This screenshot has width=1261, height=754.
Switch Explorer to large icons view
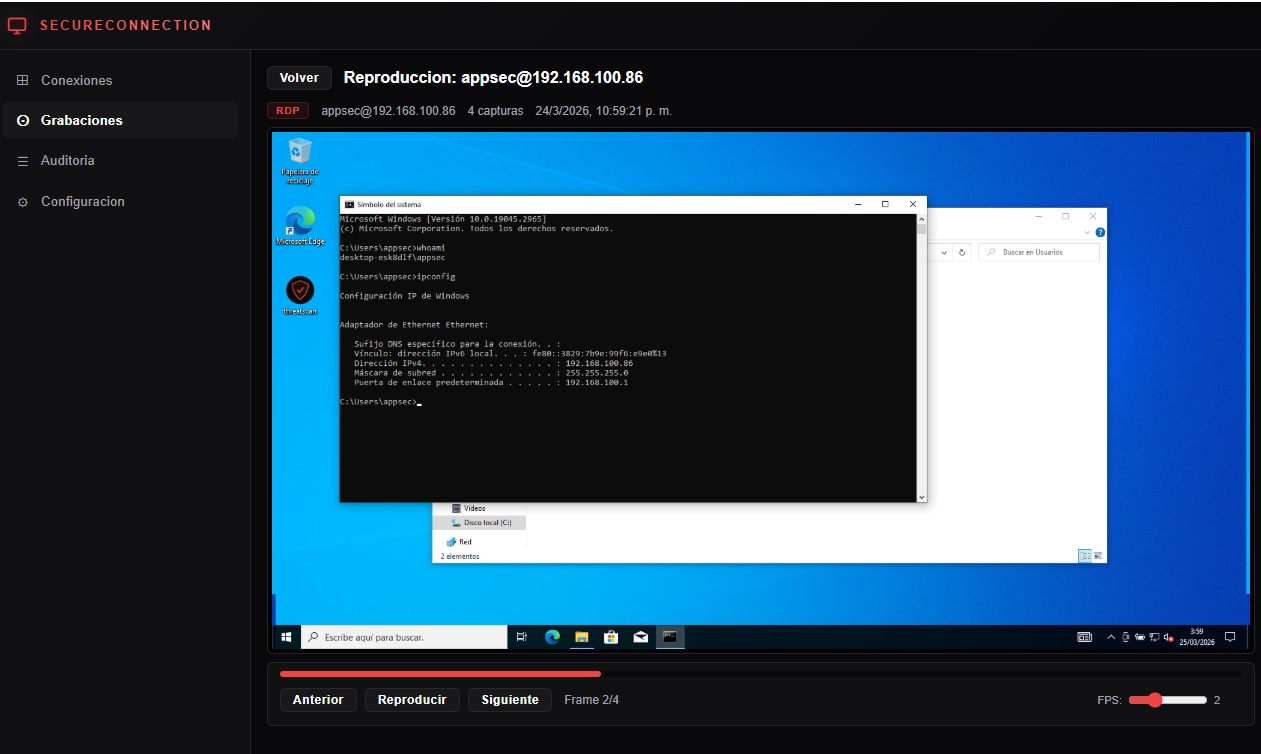point(1098,556)
